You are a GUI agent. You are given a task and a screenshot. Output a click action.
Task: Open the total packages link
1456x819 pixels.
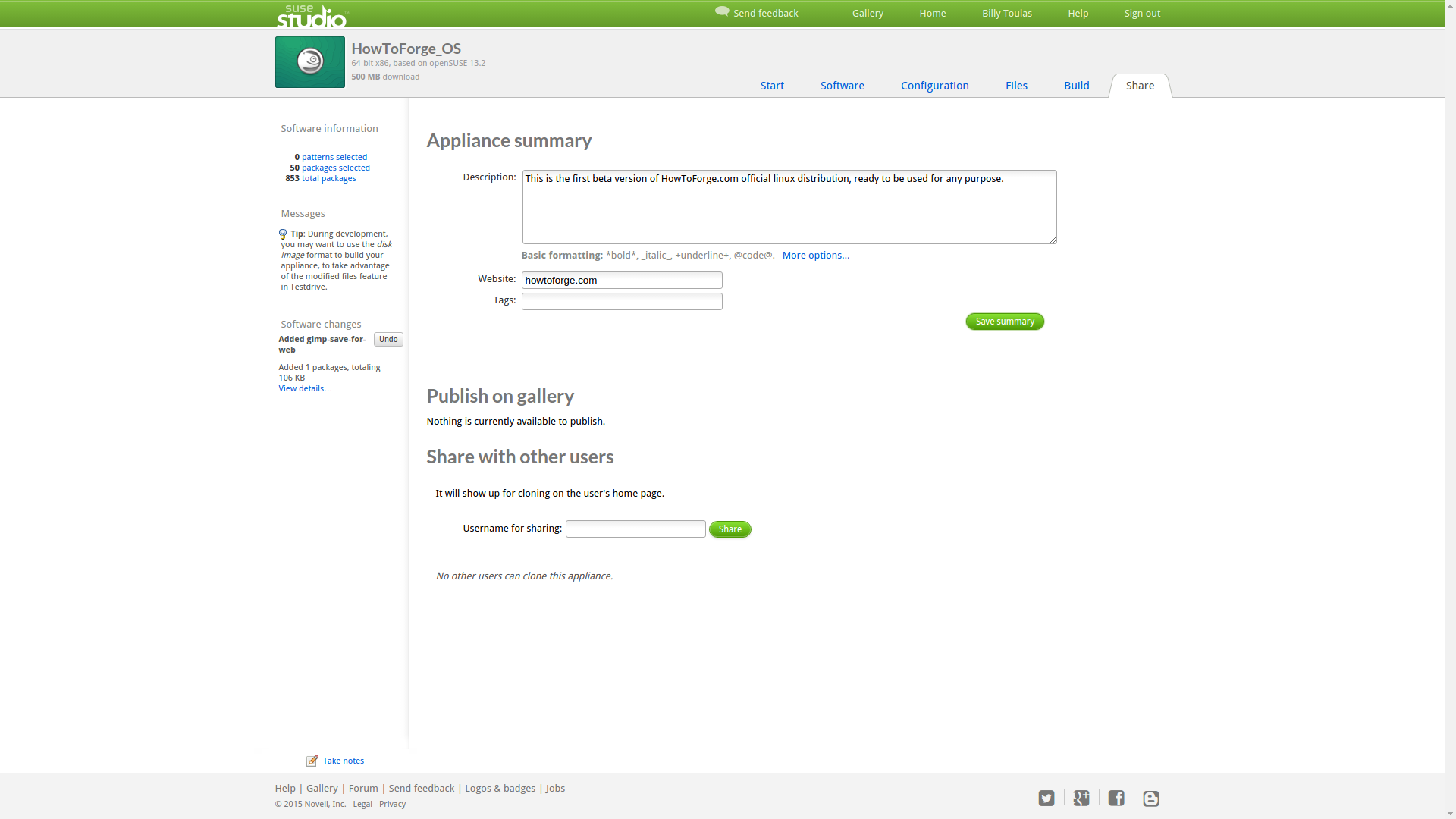click(329, 178)
